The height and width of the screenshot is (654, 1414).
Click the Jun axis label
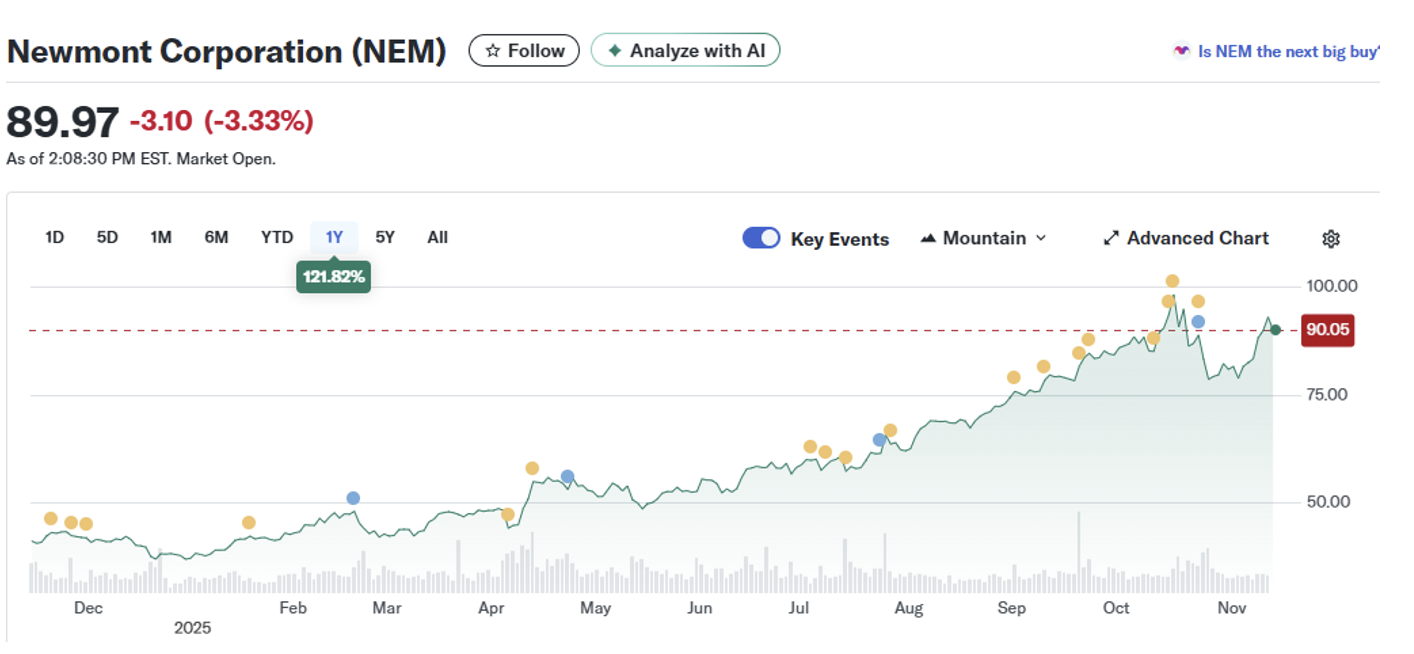pyautogui.click(x=699, y=608)
